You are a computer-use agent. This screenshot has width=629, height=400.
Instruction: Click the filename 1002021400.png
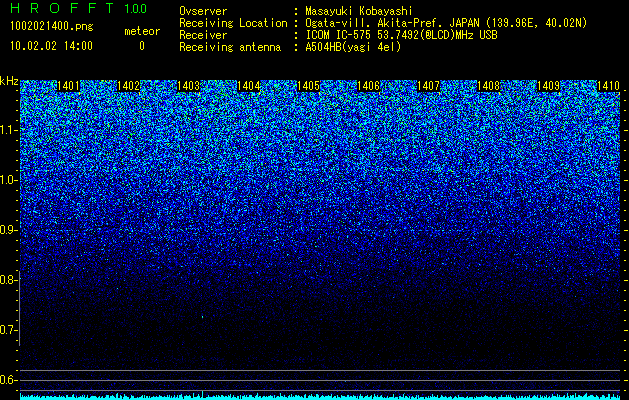pyautogui.click(x=52, y=27)
